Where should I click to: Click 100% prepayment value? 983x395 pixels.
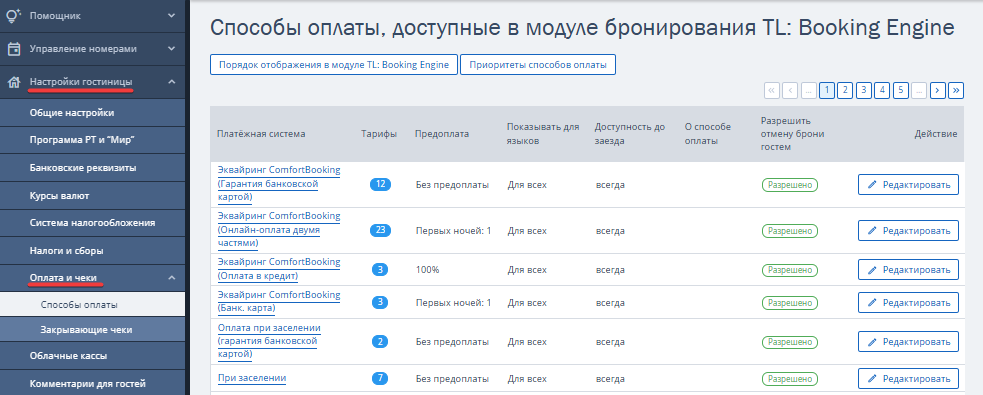coord(428,270)
